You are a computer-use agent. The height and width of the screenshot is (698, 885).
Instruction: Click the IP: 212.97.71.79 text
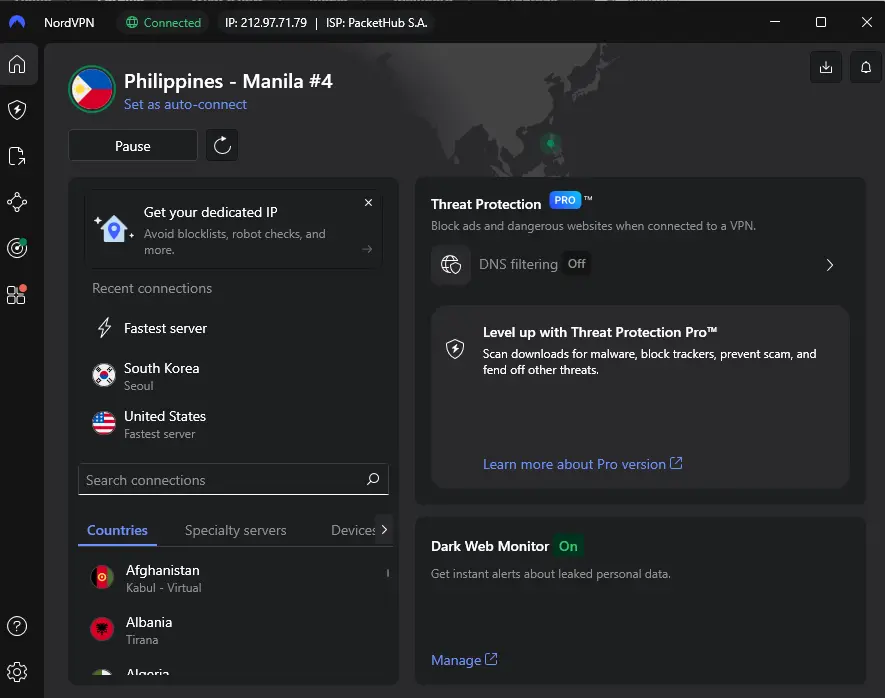pos(266,23)
